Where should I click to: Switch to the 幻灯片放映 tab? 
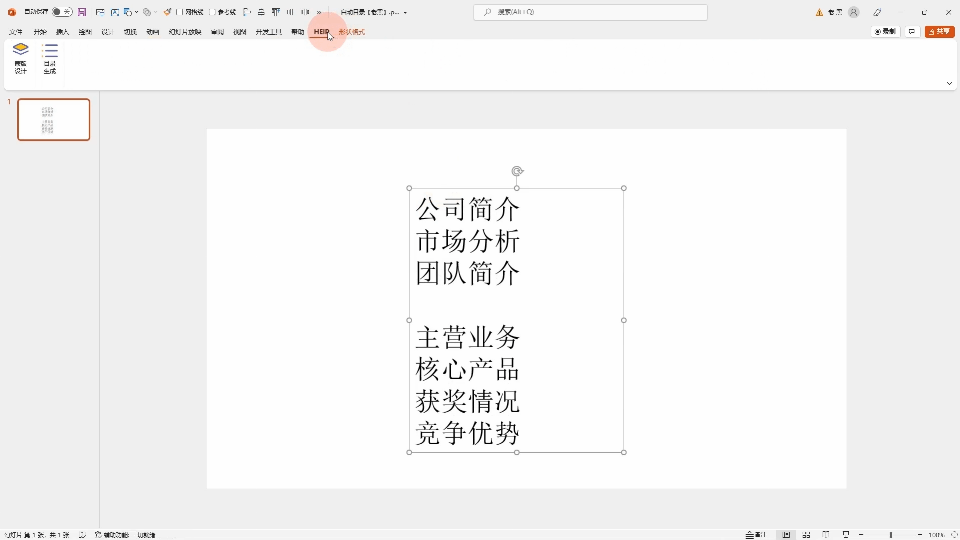point(185,32)
